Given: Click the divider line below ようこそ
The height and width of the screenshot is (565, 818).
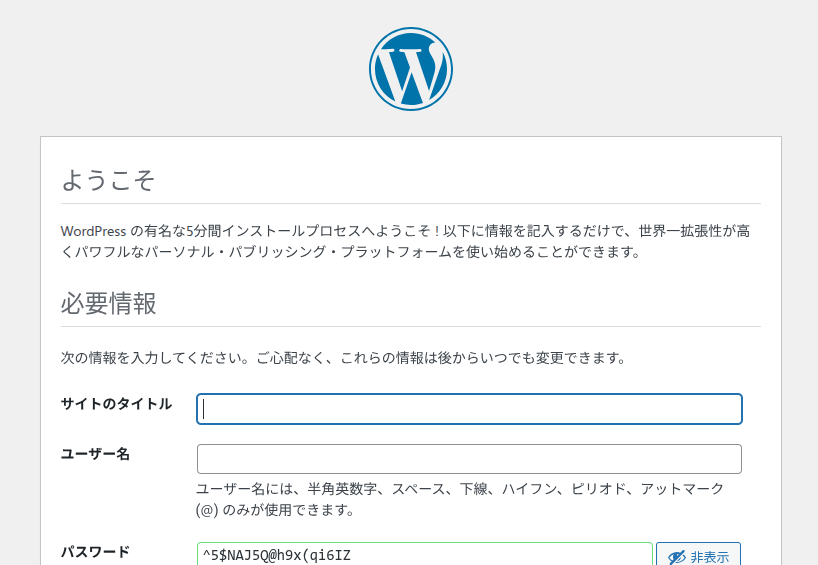Looking at the screenshot, I should 411,203.
